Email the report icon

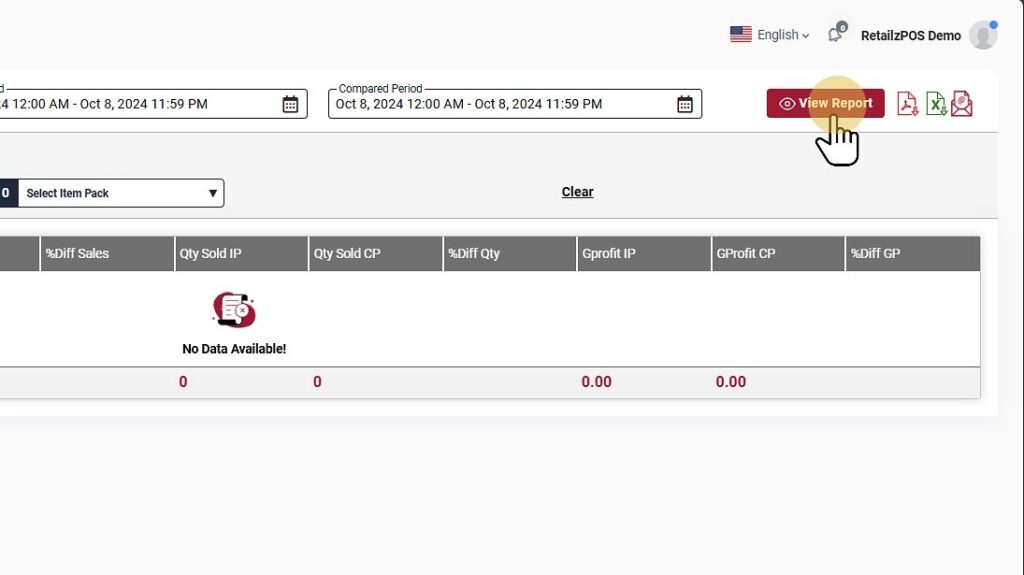(961, 104)
